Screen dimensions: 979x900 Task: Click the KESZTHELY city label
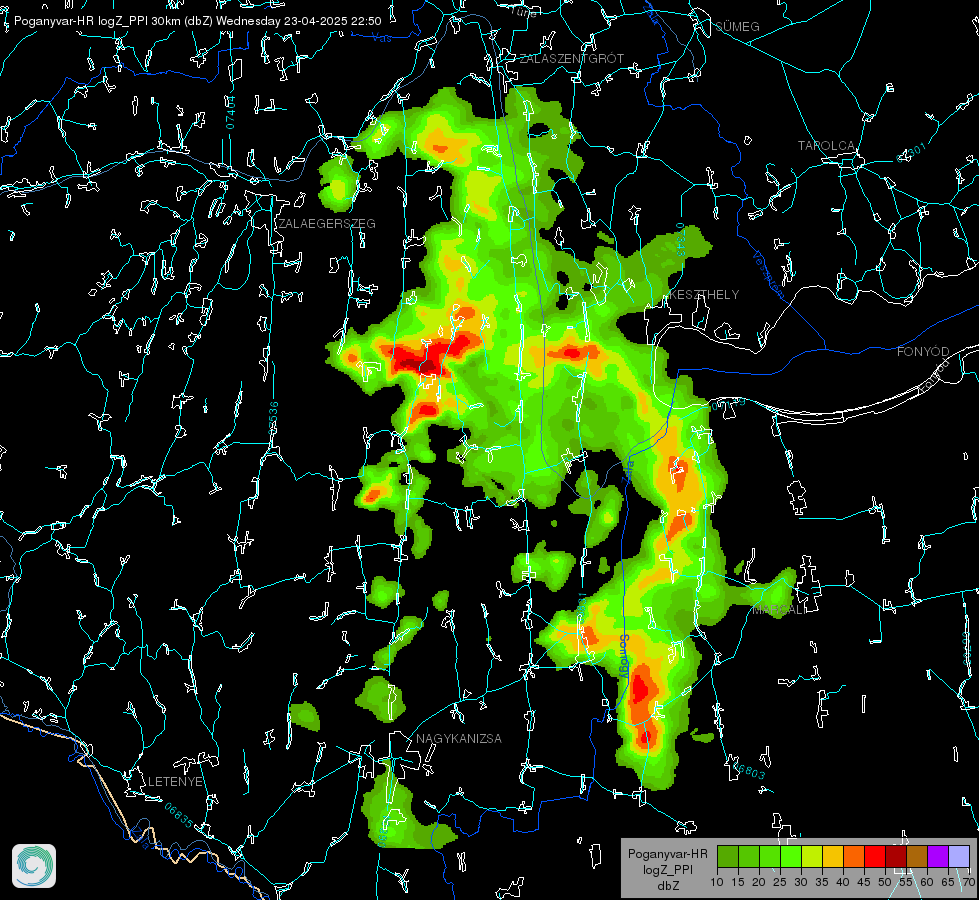tap(704, 294)
